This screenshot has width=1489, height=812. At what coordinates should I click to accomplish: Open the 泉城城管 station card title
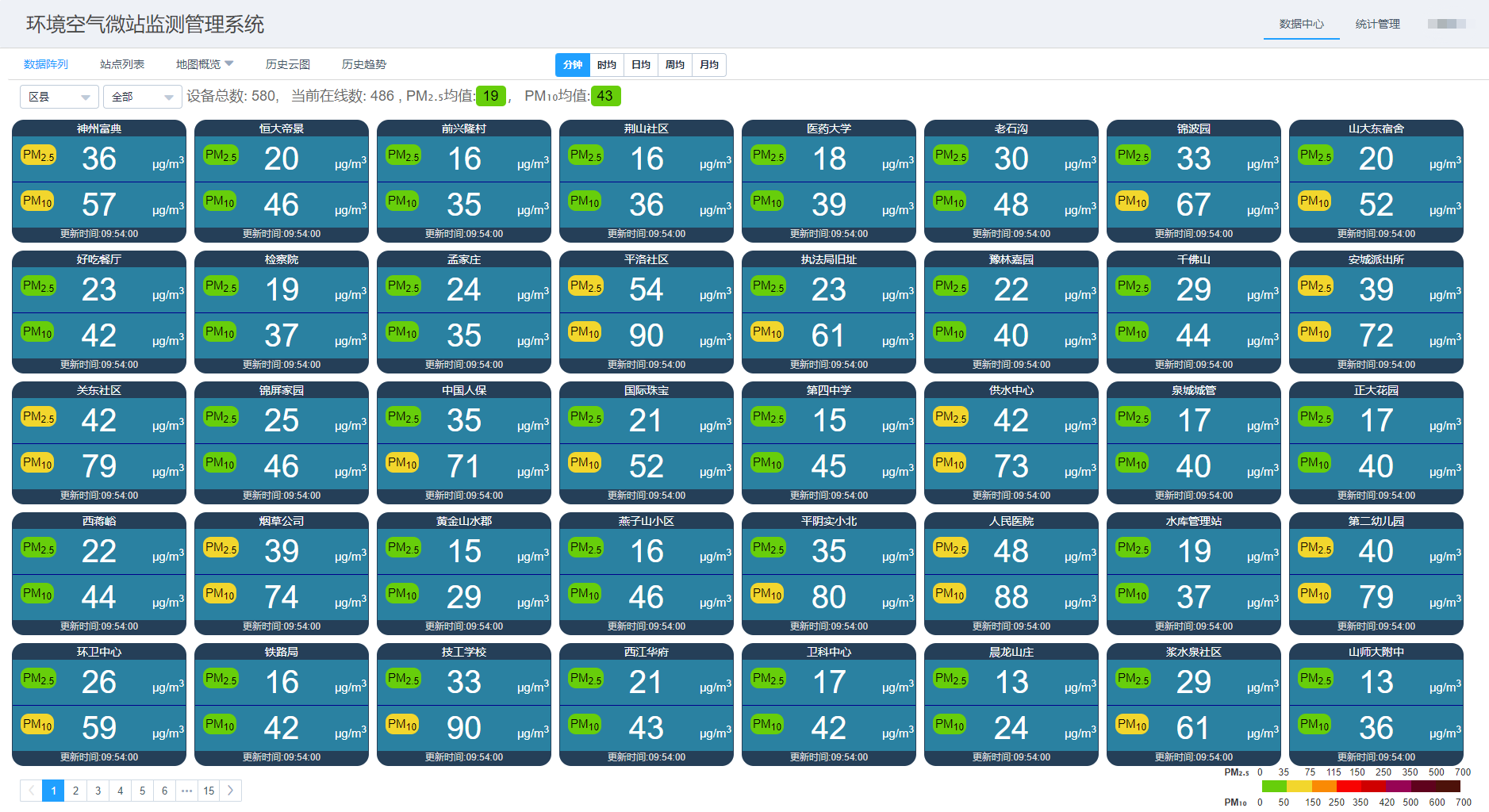tap(1194, 390)
